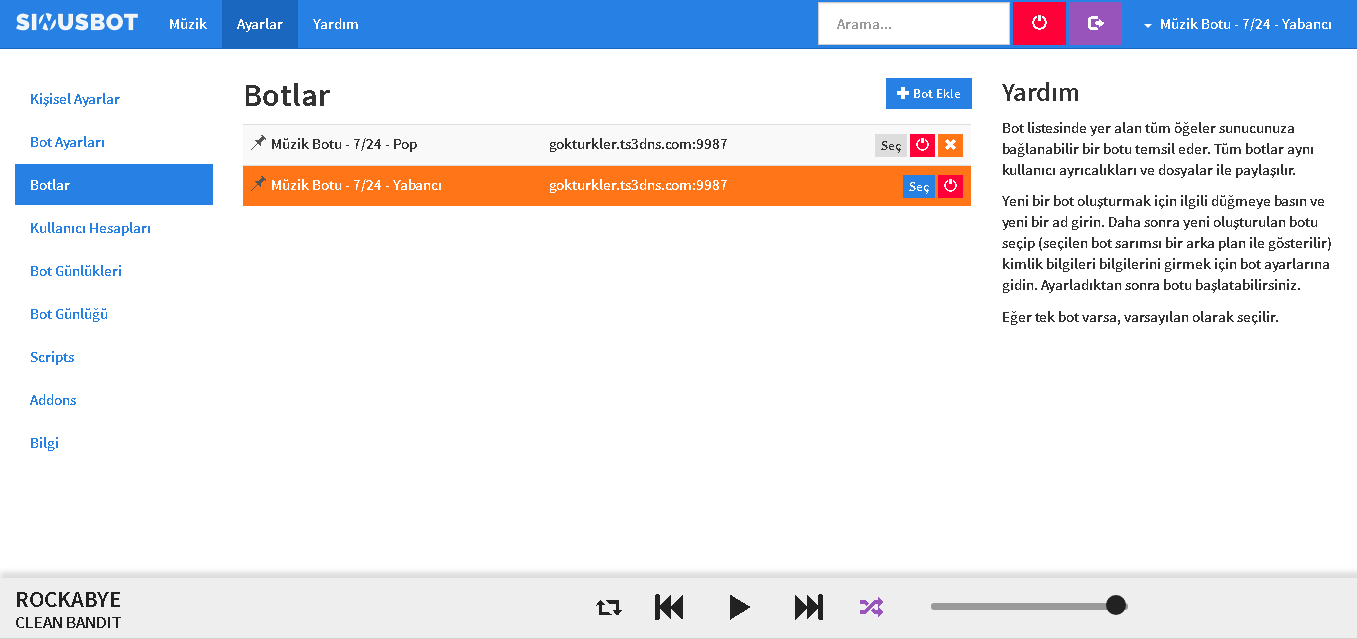
Task: Select the Yabancı bot with Seç button
Action: pos(919,186)
